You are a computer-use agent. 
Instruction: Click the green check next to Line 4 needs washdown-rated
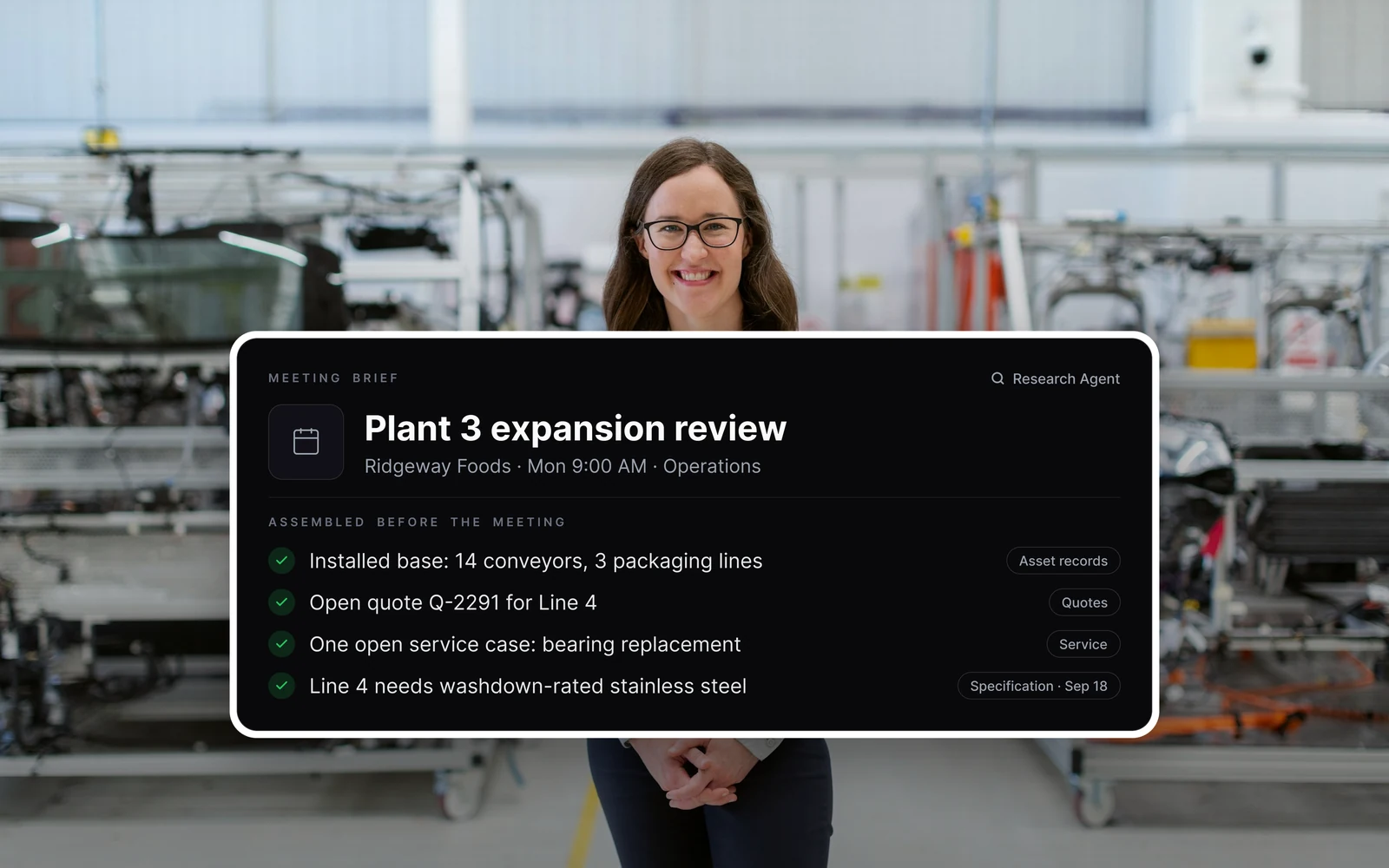[281, 686]
